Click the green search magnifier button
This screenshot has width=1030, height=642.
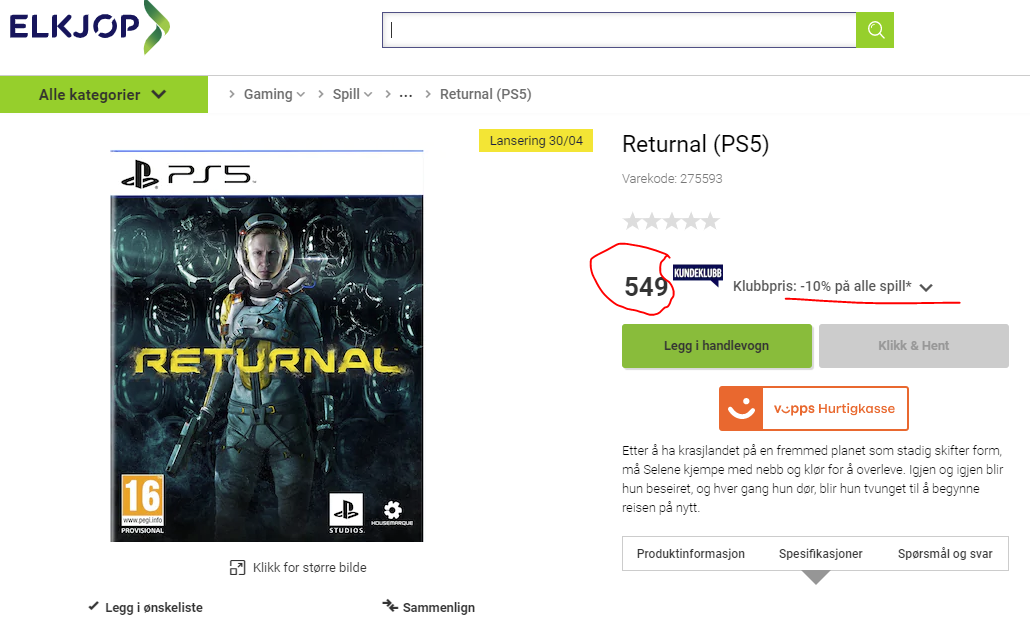[x=875, y=30]
